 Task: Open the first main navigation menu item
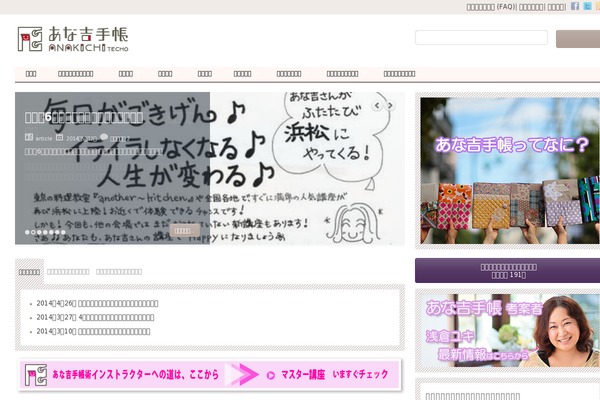pyautogui.click(x=31, y=73)
